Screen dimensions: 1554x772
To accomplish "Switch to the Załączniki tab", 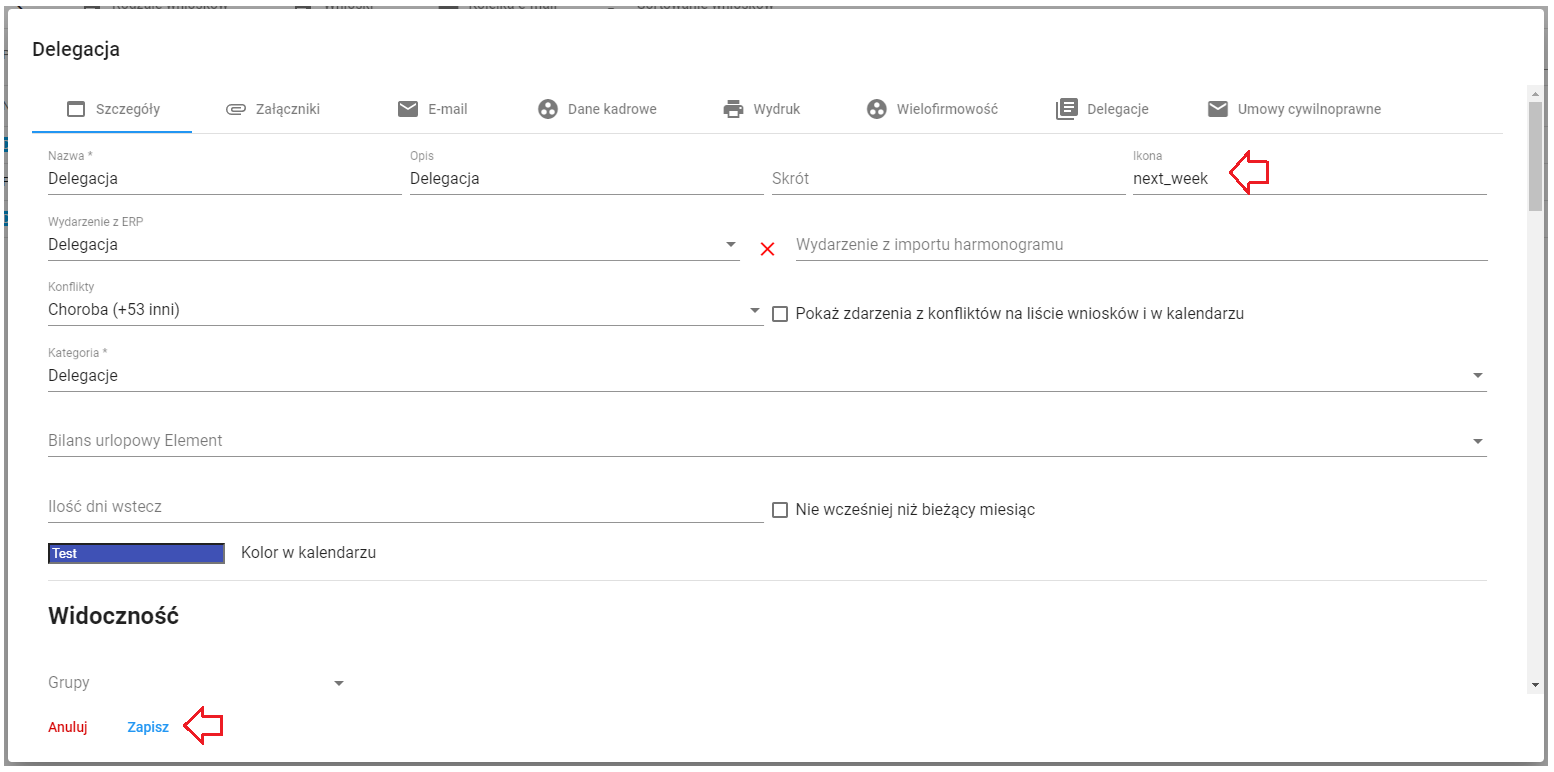I will 273,109.
